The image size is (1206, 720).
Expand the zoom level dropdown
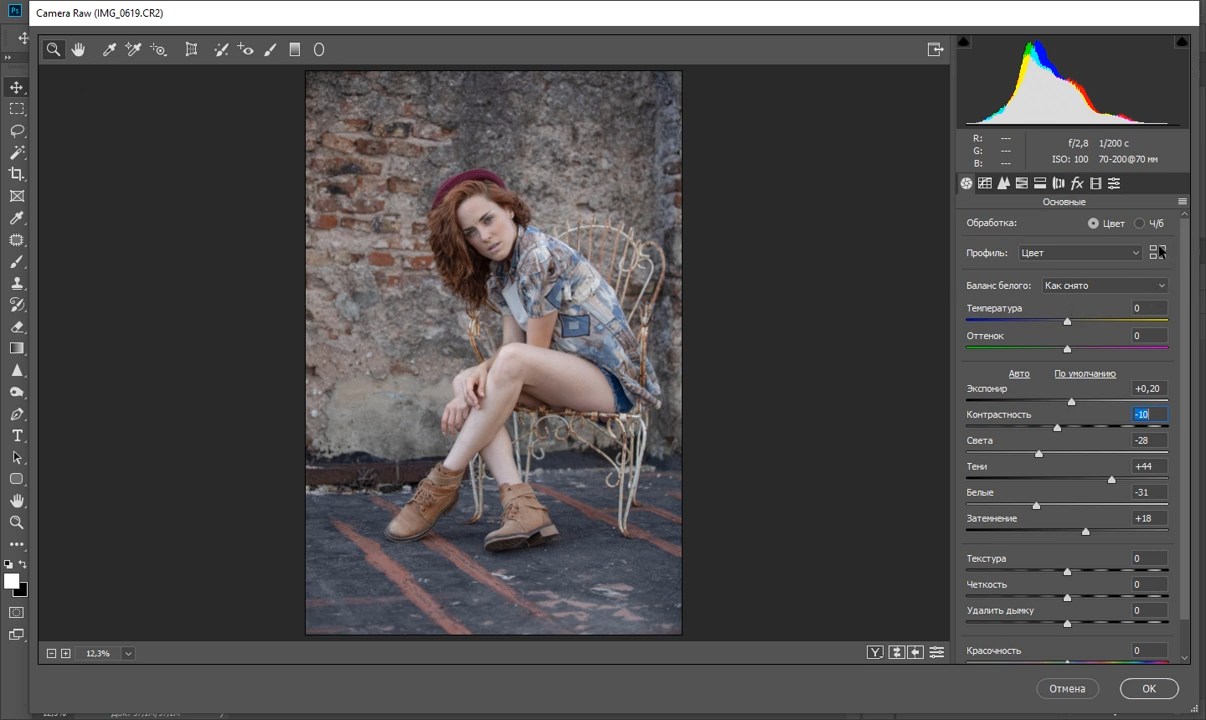tap(128, 653)
